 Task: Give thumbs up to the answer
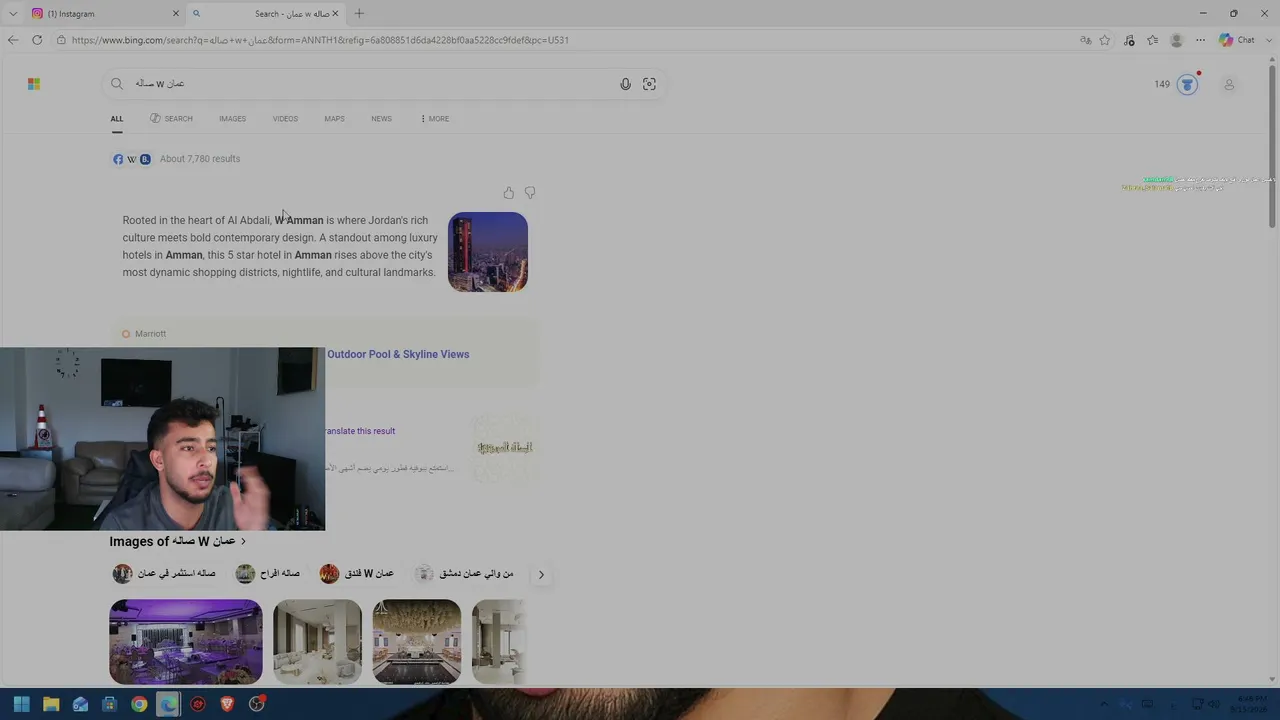509,192
